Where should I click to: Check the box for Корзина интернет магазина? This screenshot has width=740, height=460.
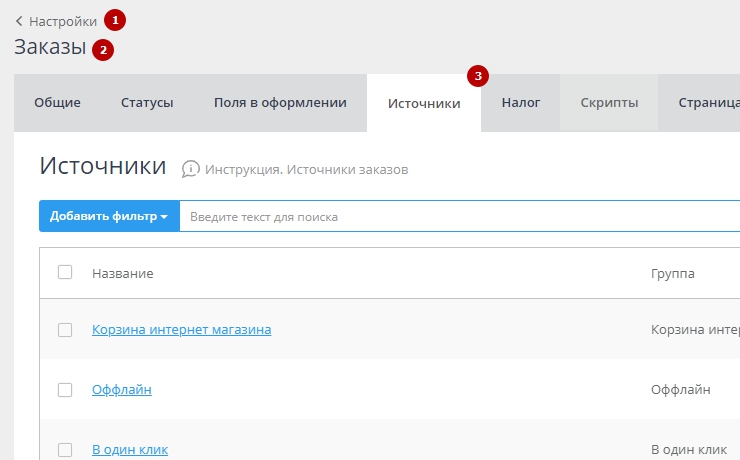point(65,330)
